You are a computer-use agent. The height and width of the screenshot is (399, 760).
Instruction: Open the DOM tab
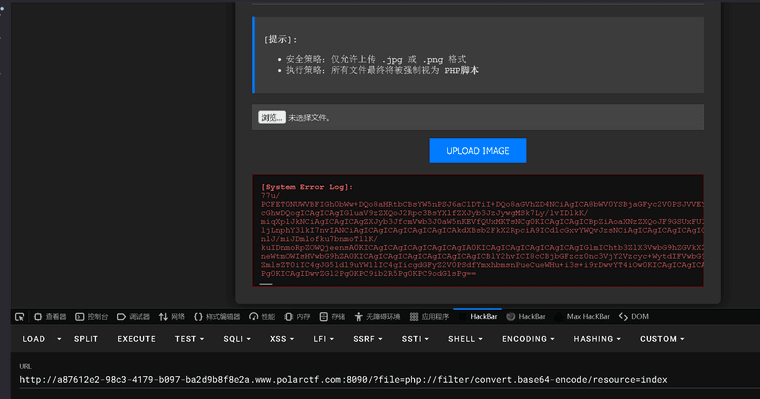point(633,317)
